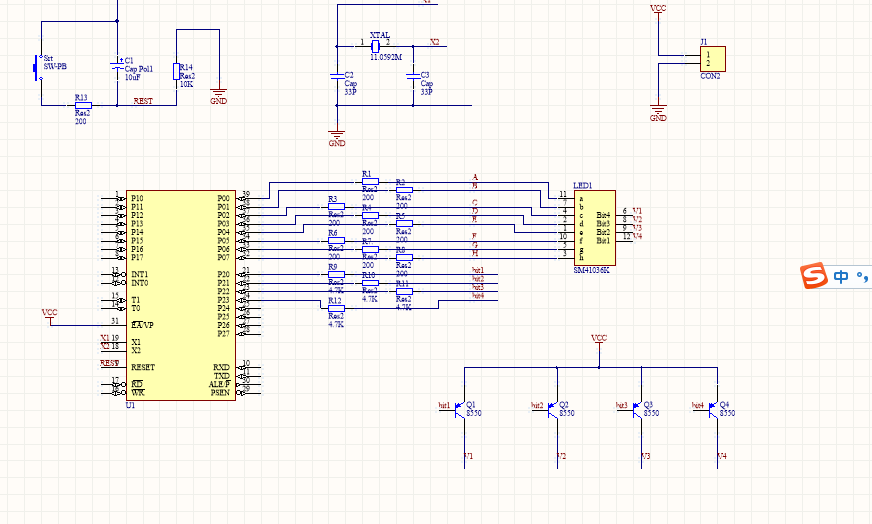Click the bit1 net label at Q1 base
Screen dimensions: 872x524
coord(444,406)
